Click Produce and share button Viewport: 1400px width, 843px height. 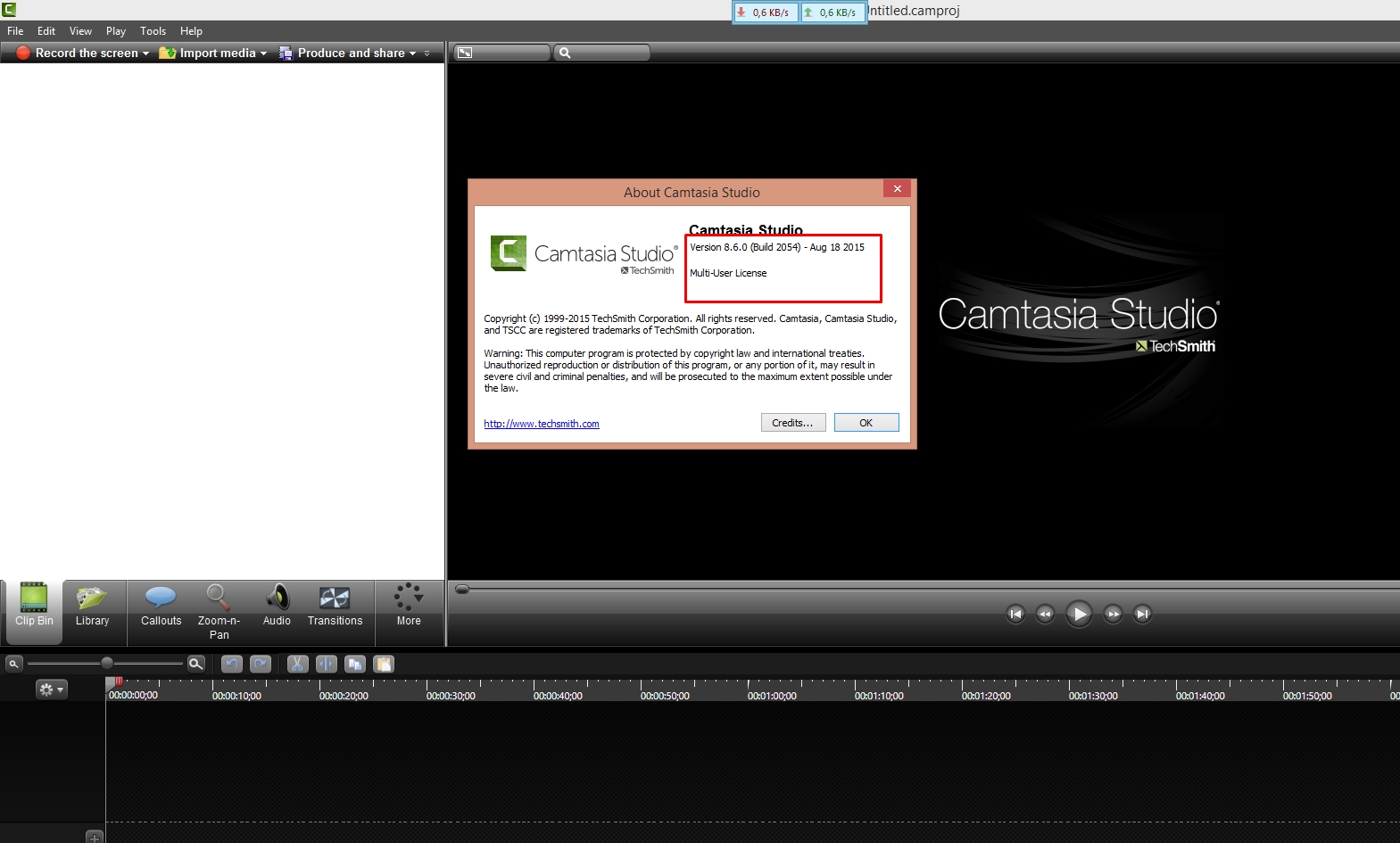click(342, 53)
